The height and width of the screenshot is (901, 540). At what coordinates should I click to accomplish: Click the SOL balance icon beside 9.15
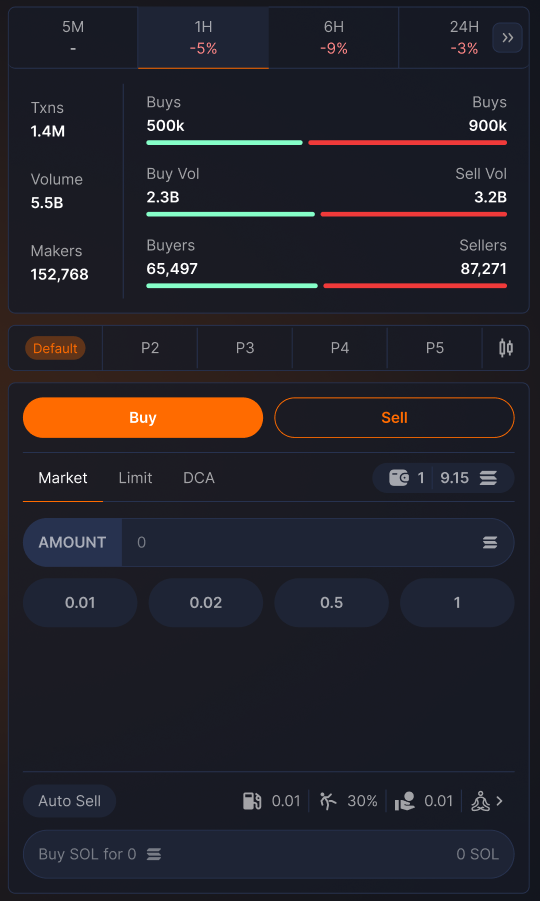(488, 478)
